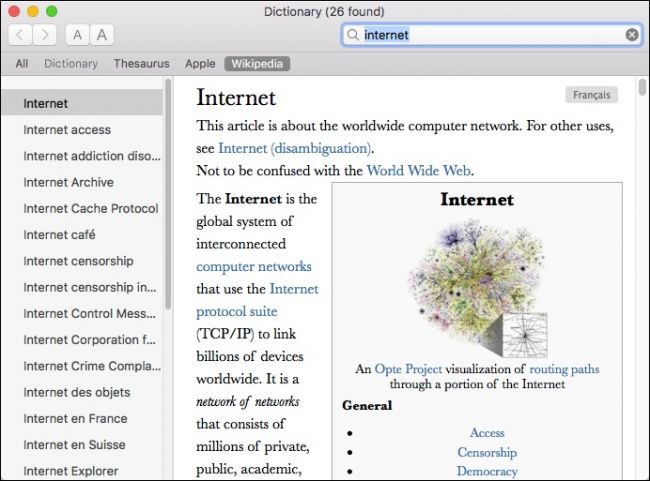The image size is (650, 481).
Task: Open the 'Censorship' link under General
Action: [487, 452]
